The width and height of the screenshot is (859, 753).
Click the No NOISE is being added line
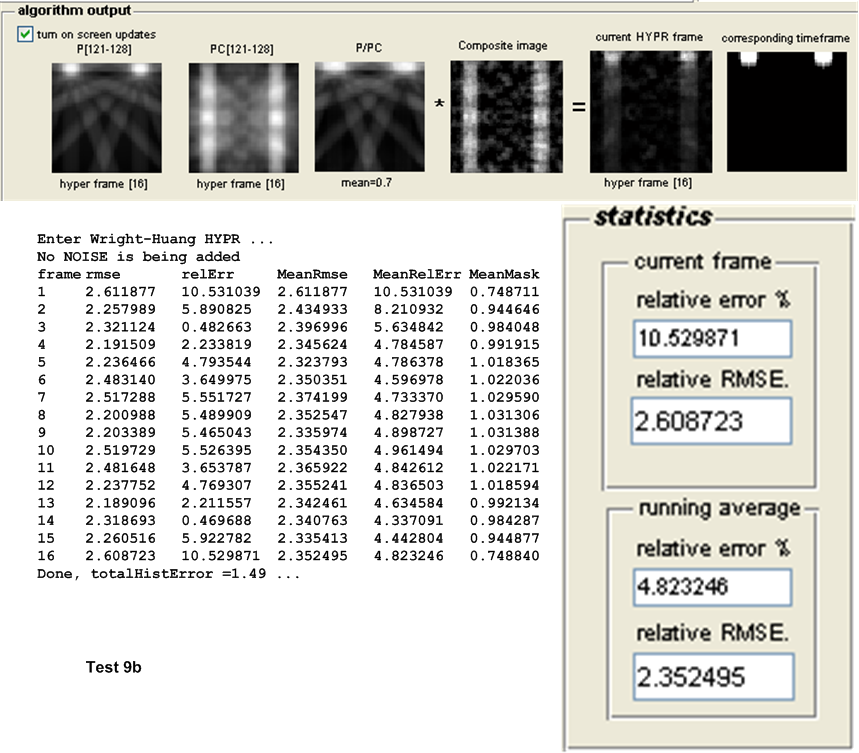pos(138,257)
